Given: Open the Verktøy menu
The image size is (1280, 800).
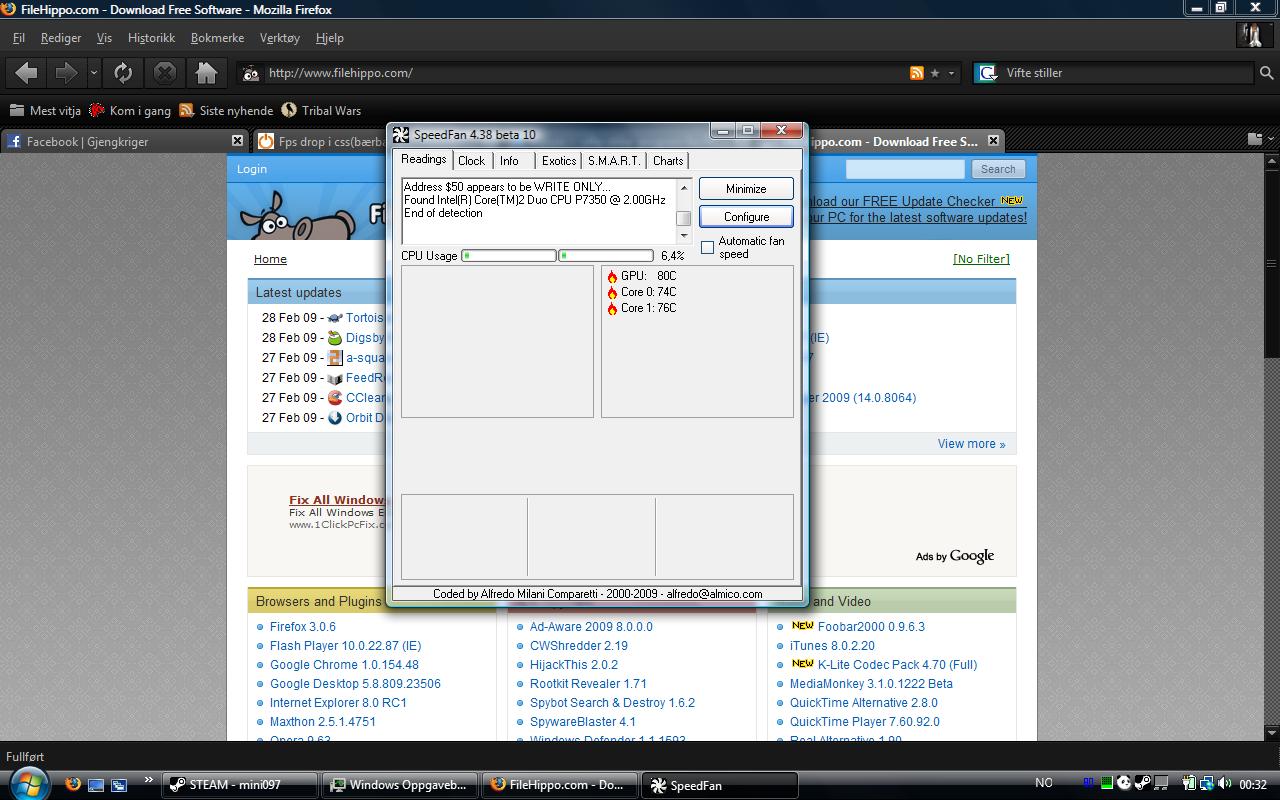Looking at the screenshot, I should tap(279, 38).
